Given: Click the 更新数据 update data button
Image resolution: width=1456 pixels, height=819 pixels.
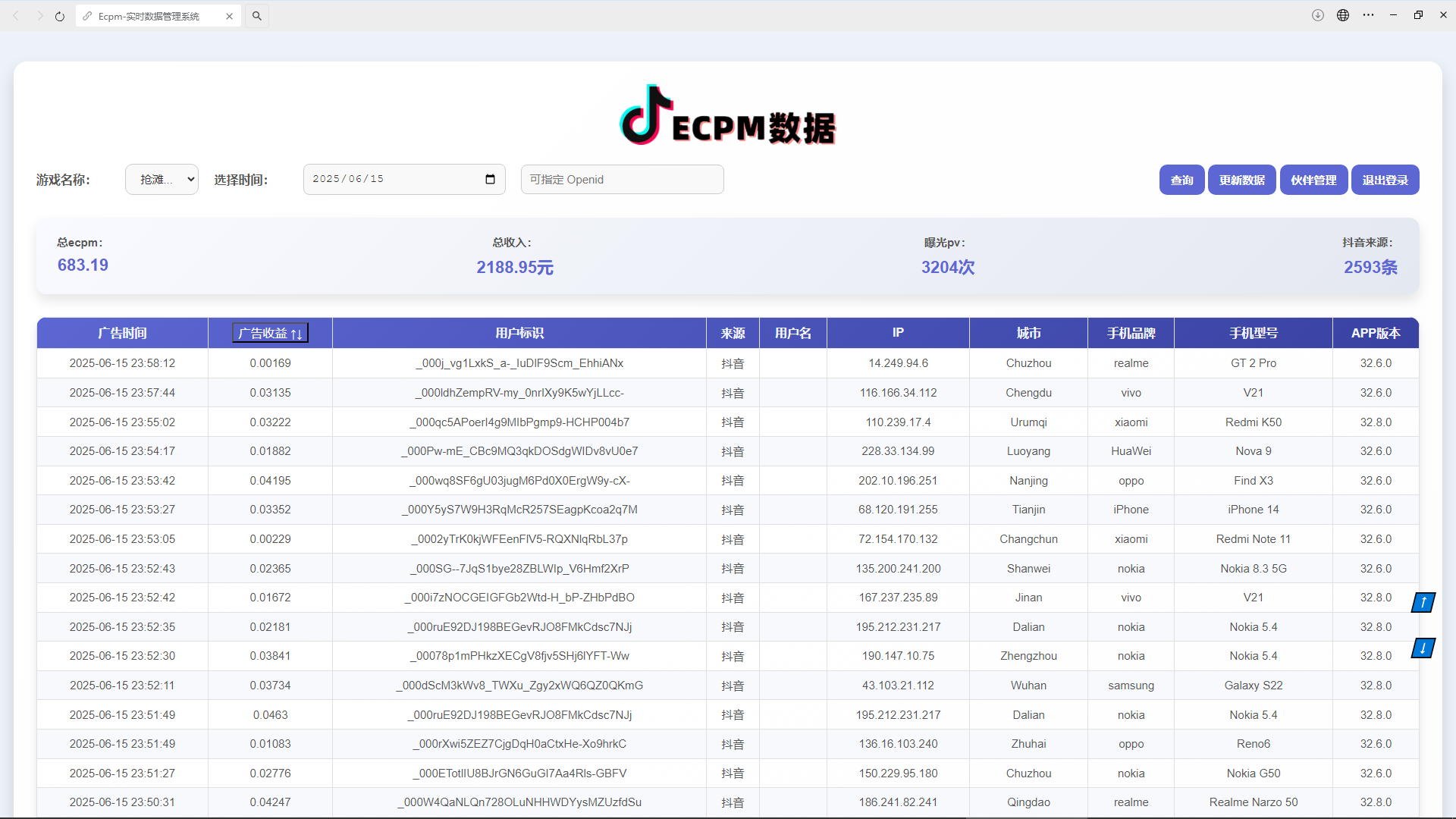Looking at the screenshot, I should tap(1241, 180).
